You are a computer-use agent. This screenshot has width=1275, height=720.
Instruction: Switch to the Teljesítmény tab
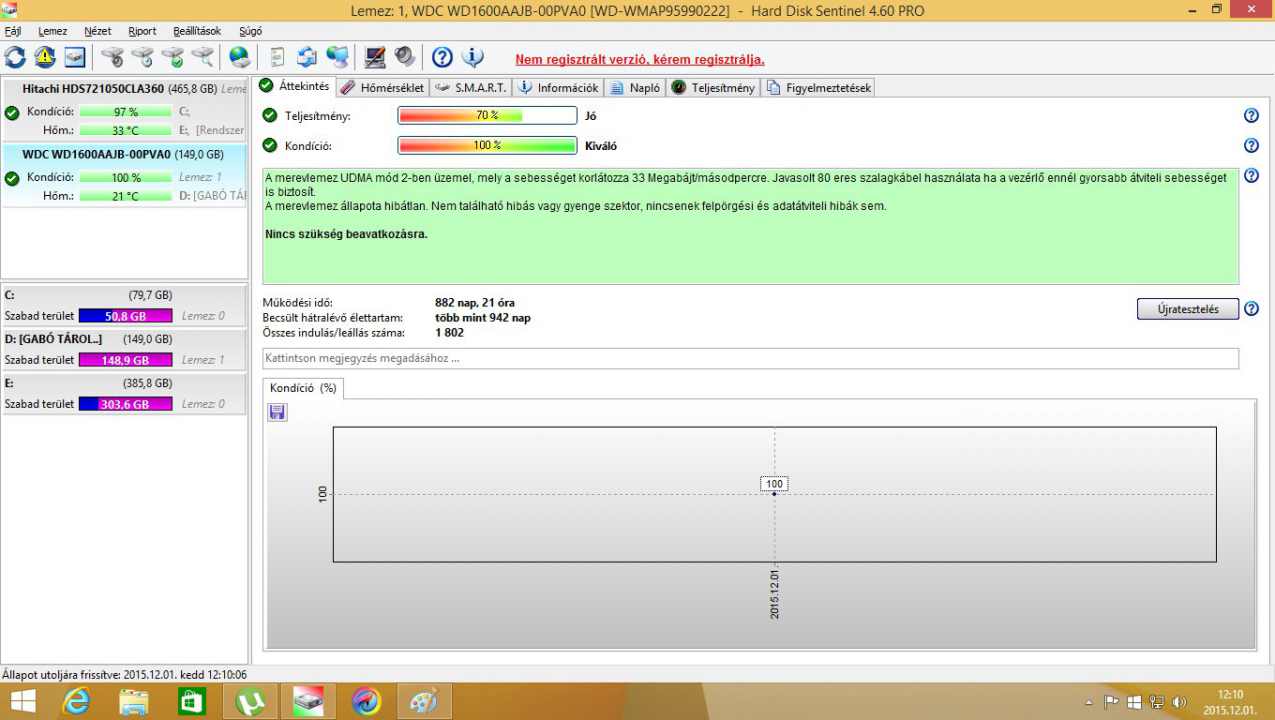(x=713, y=88)
